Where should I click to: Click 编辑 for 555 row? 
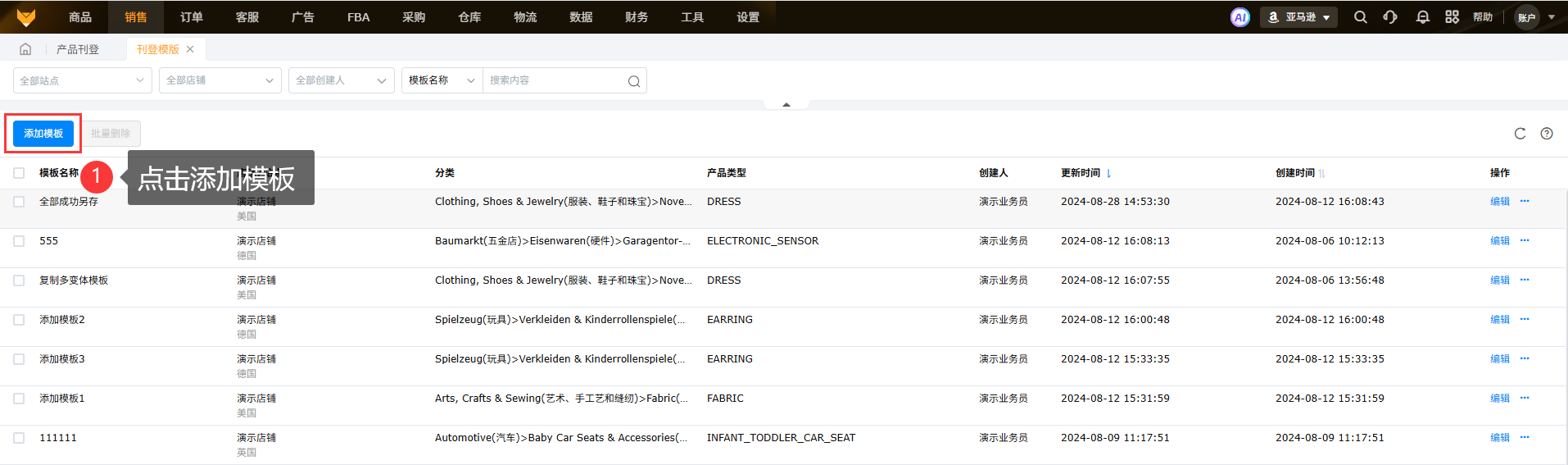click(1499, 241)
